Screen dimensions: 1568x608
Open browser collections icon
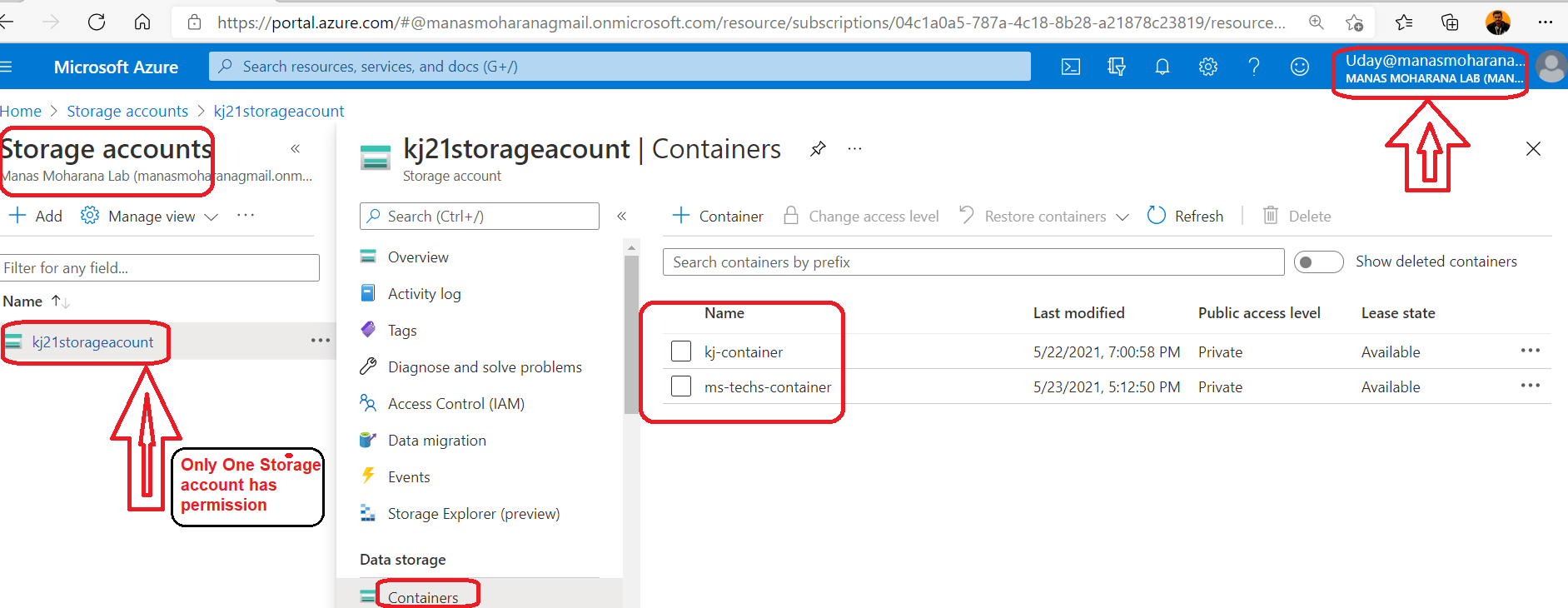(x=1450, y=22)
